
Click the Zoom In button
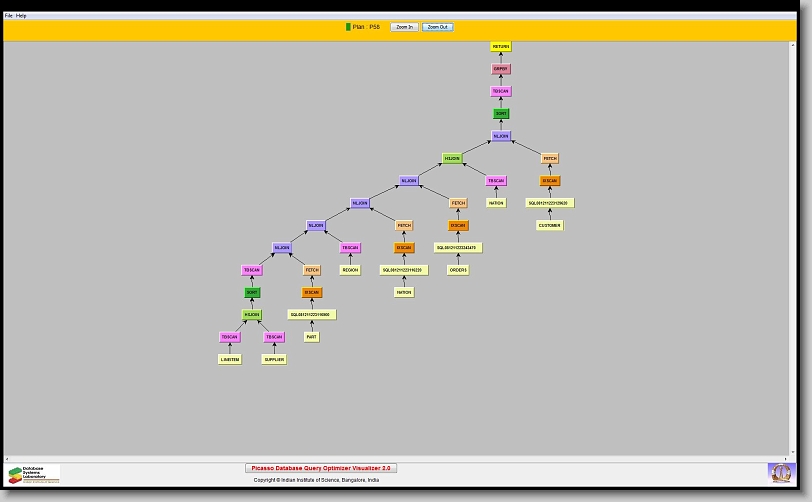point(404,27)
